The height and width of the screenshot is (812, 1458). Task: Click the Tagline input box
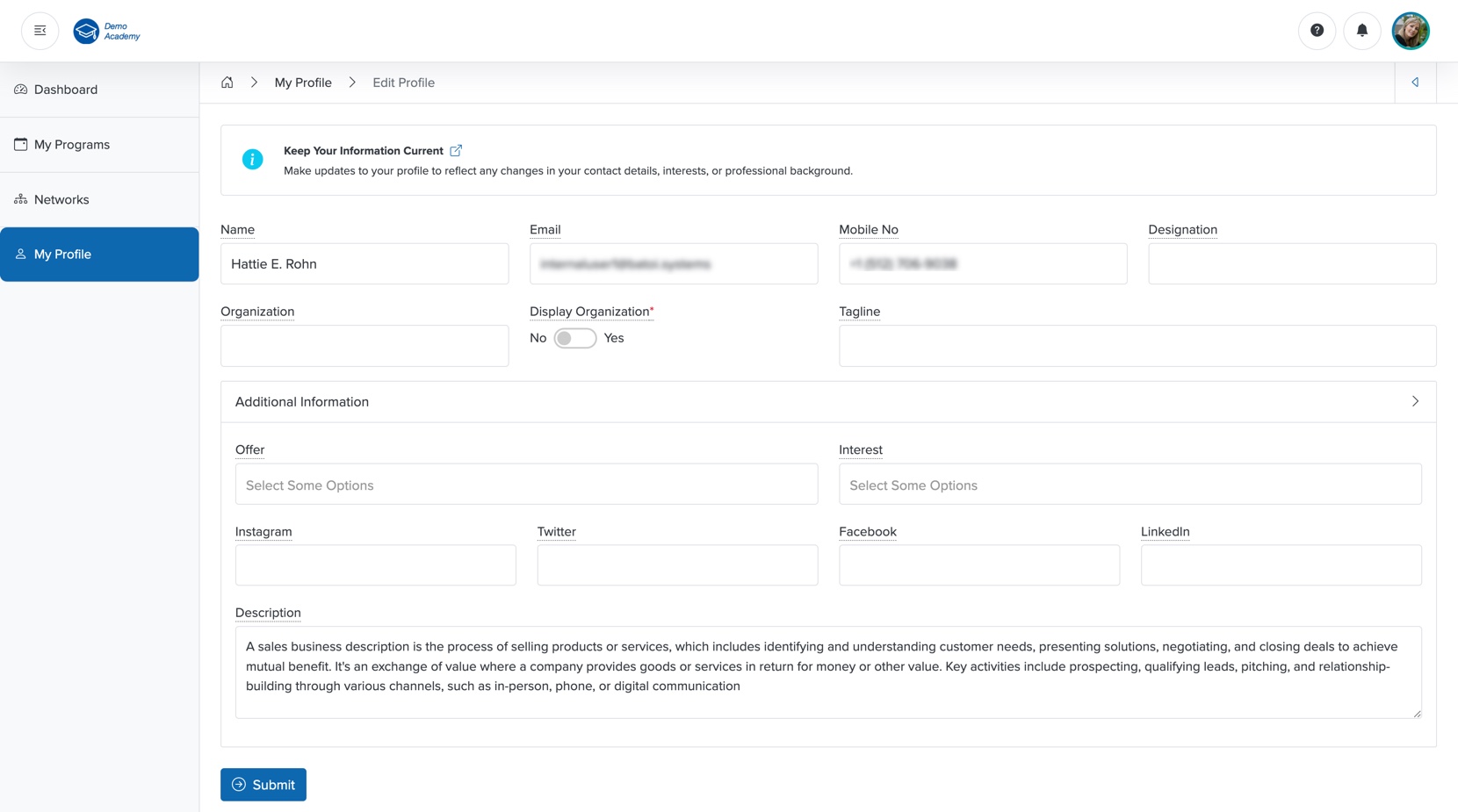click(x=1136, y=346)
